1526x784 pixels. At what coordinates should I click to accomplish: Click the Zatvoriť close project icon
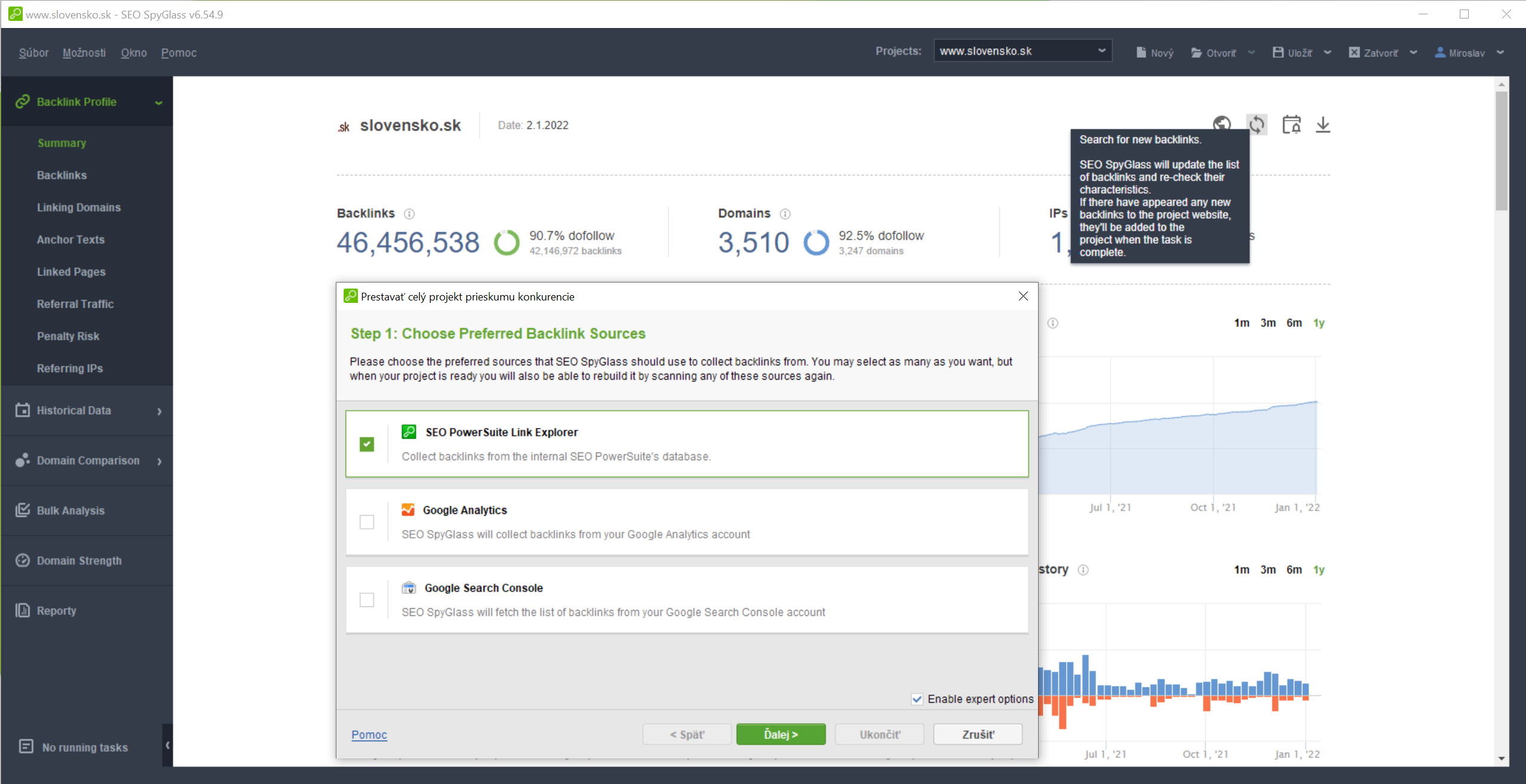1354,52
